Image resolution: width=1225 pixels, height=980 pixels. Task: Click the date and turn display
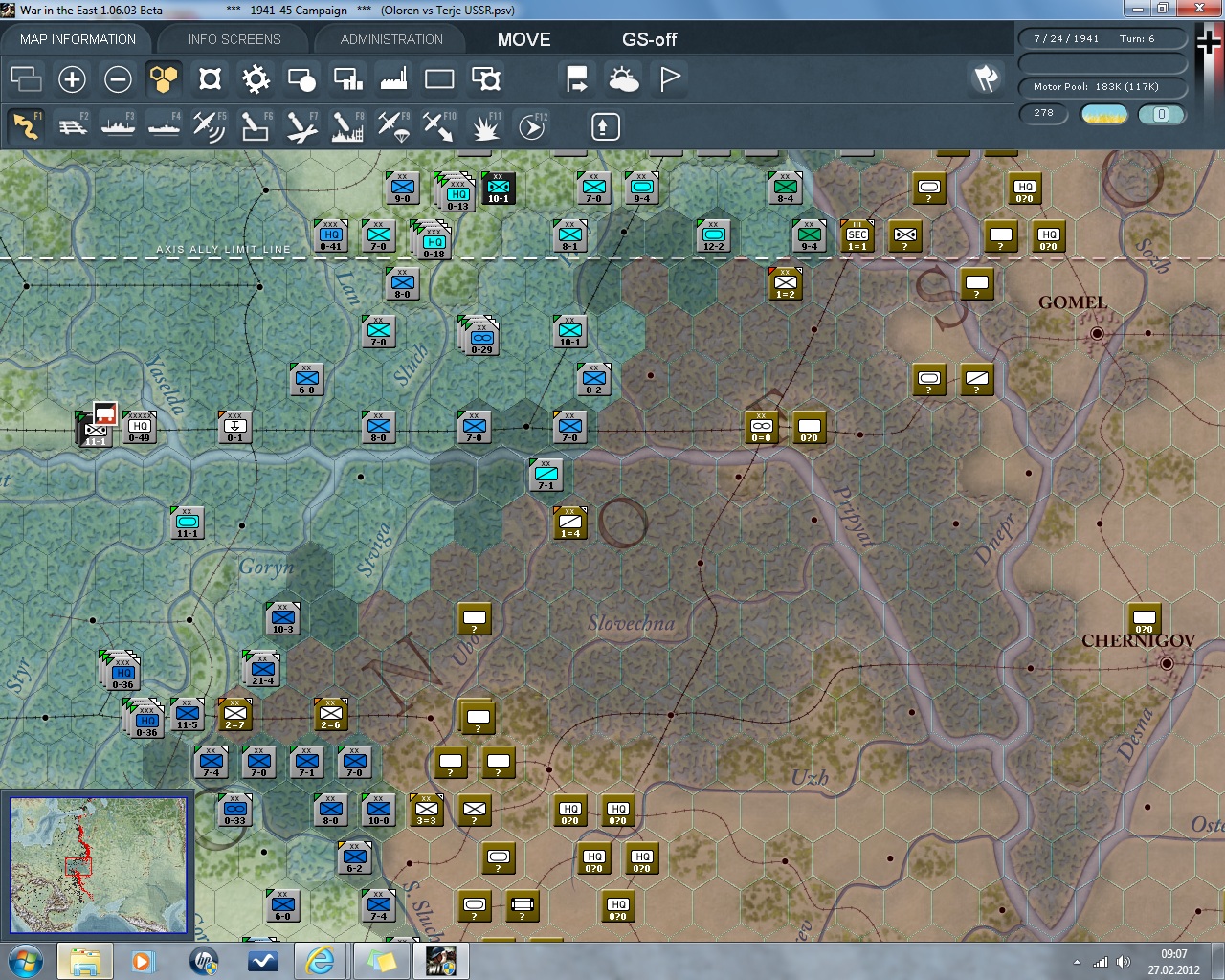coord(1102,38)
